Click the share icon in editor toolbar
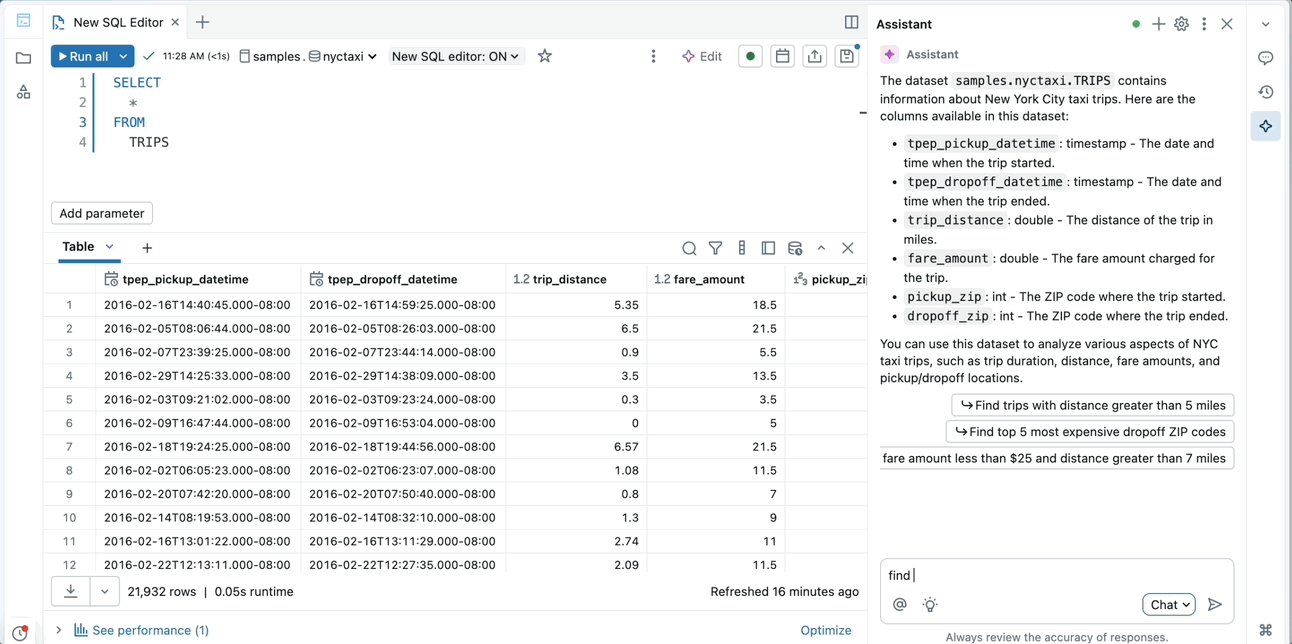Viewport: 1292px width, 644px height. pos(814,57)
